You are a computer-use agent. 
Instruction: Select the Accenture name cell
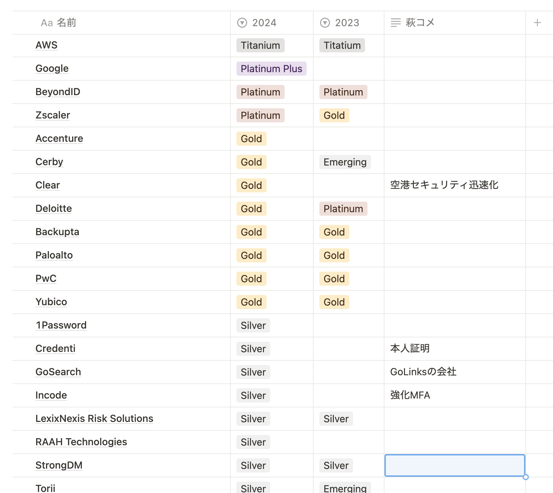[122, 139]
